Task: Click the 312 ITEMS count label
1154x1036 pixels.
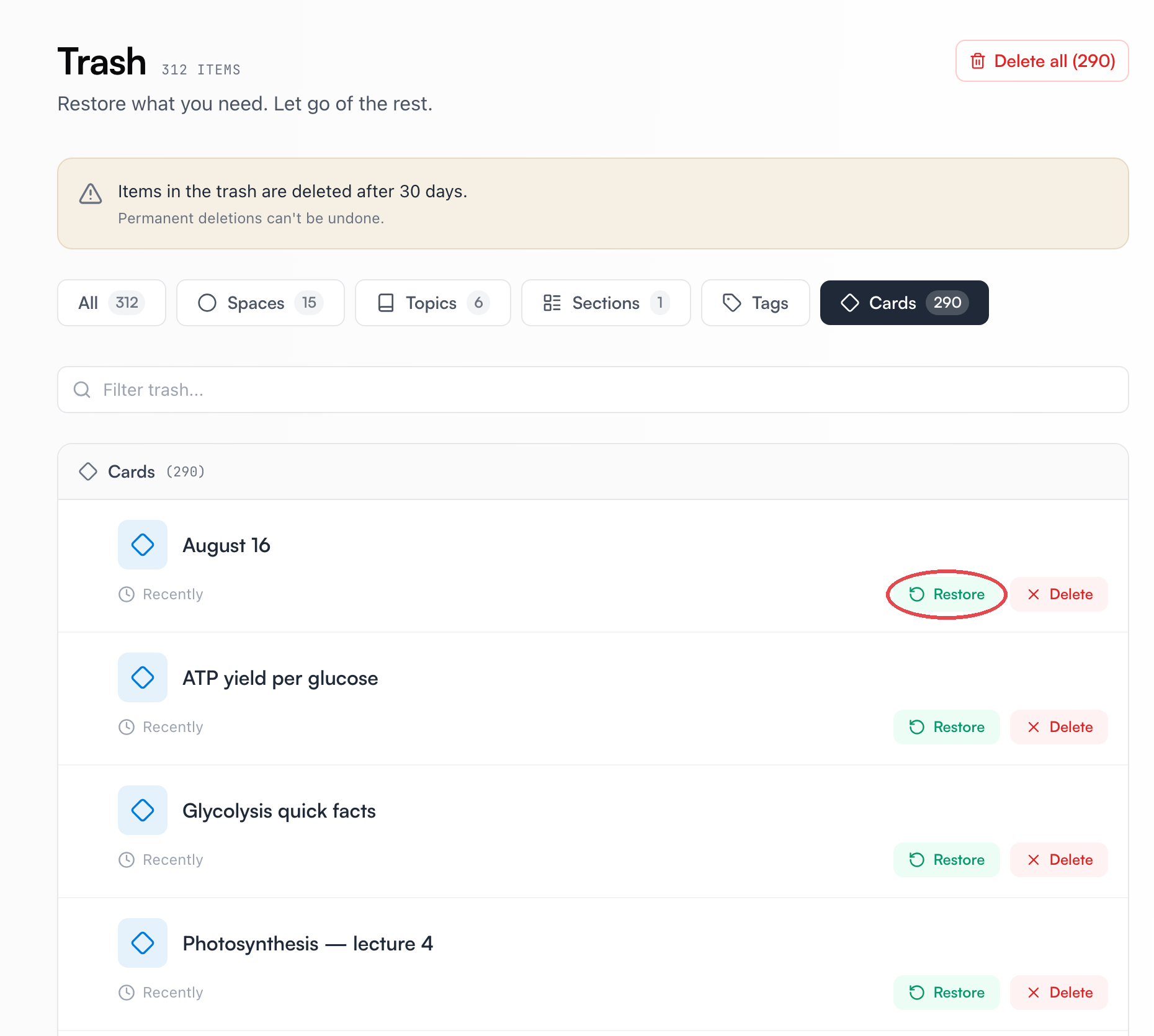Action: tap(201, 69)
